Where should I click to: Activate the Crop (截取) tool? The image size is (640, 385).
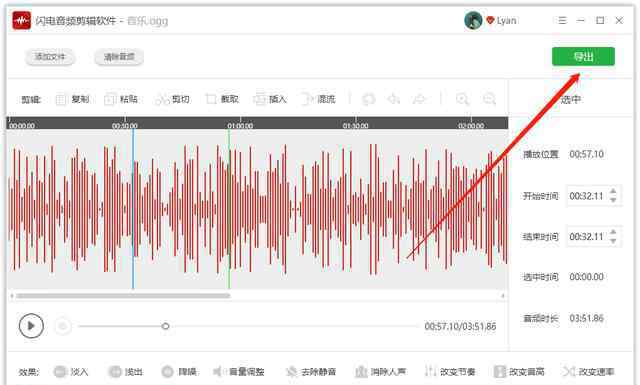(222, 99)
